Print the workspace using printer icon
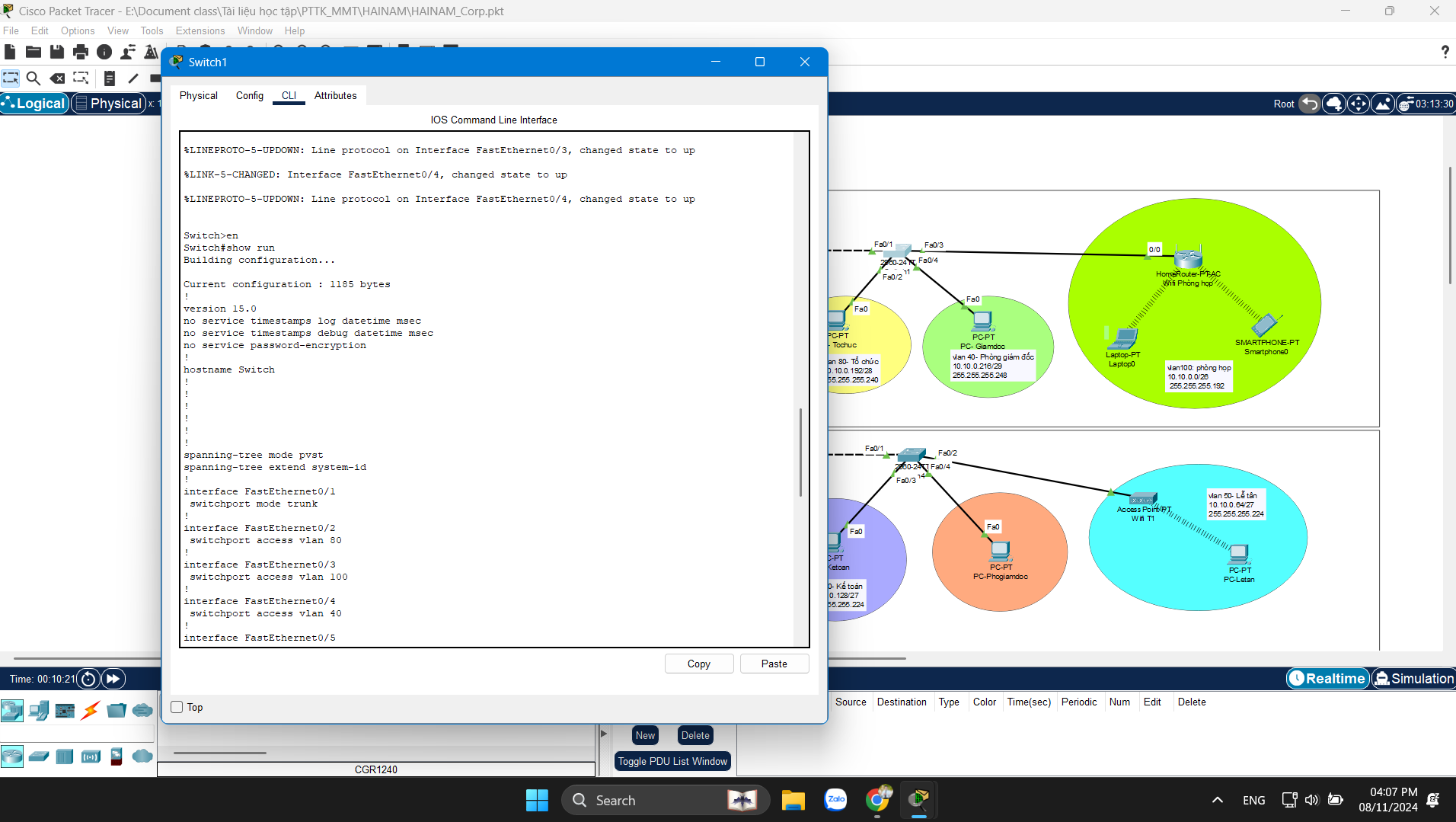1456x822 pixels. pyautogui.click(x=81, y=52)
